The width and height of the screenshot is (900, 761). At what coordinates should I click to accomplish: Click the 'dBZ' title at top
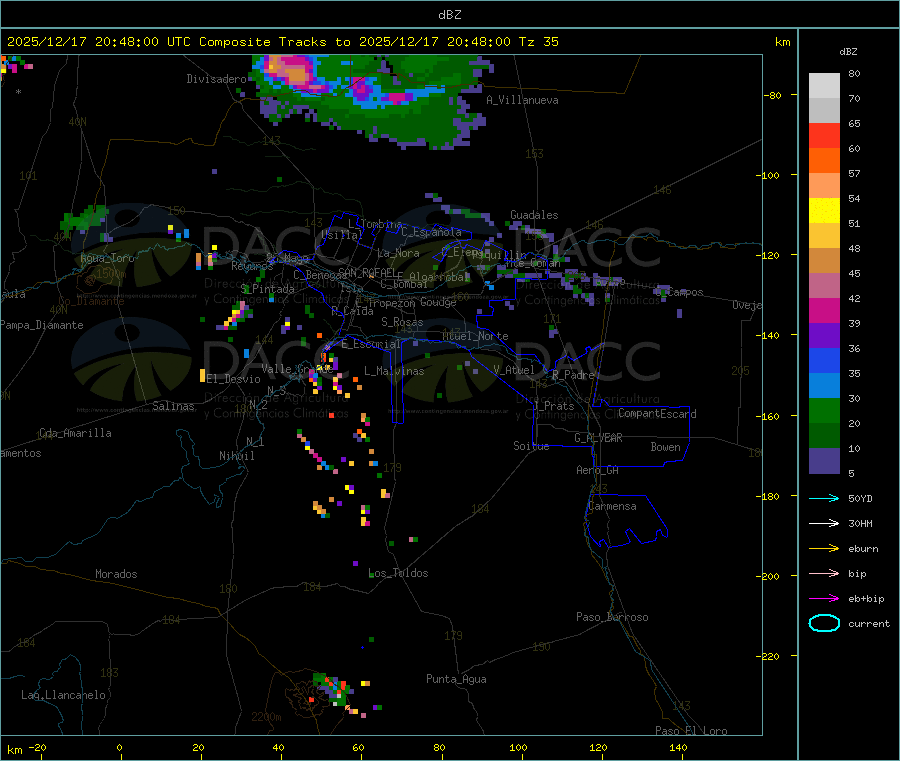click(x=449, y=14)
